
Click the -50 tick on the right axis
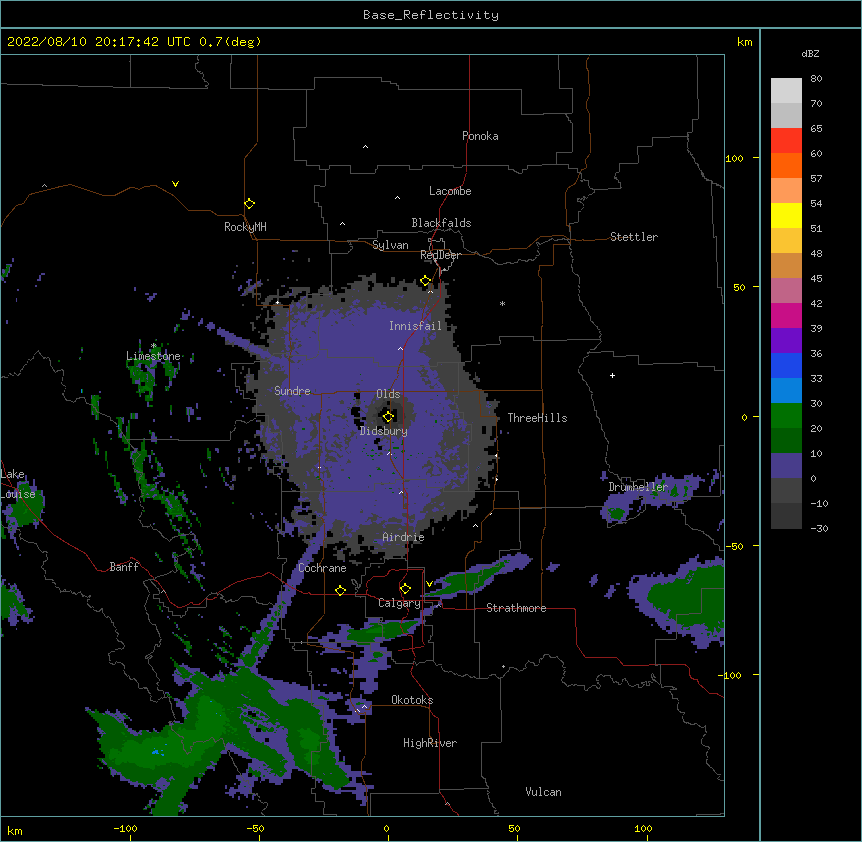pos(734,546)
